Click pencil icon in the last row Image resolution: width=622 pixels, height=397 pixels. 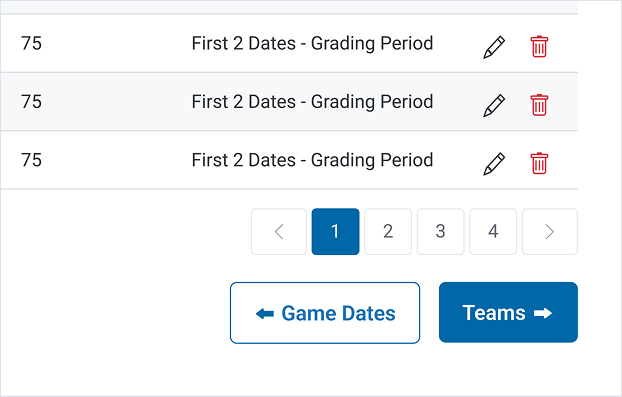(x=494, y=164)
